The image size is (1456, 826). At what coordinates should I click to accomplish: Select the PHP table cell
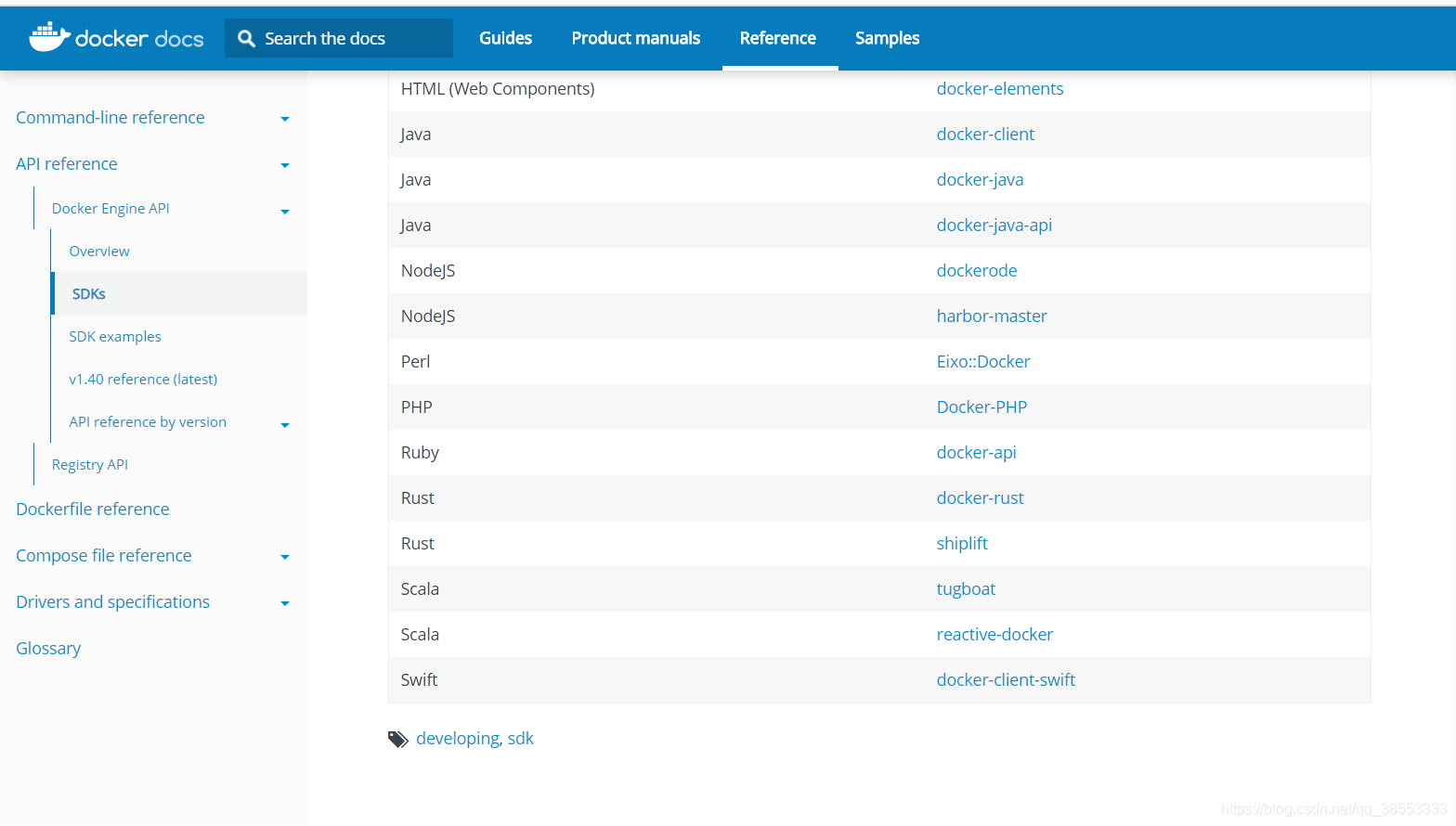coord(417,407)
